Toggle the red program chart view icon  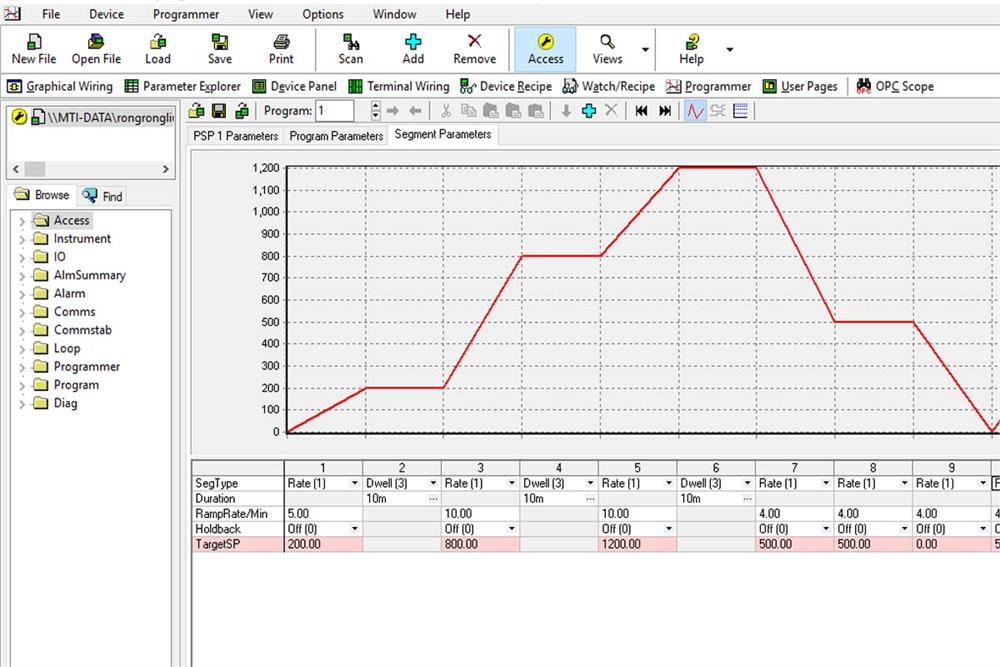695,111
